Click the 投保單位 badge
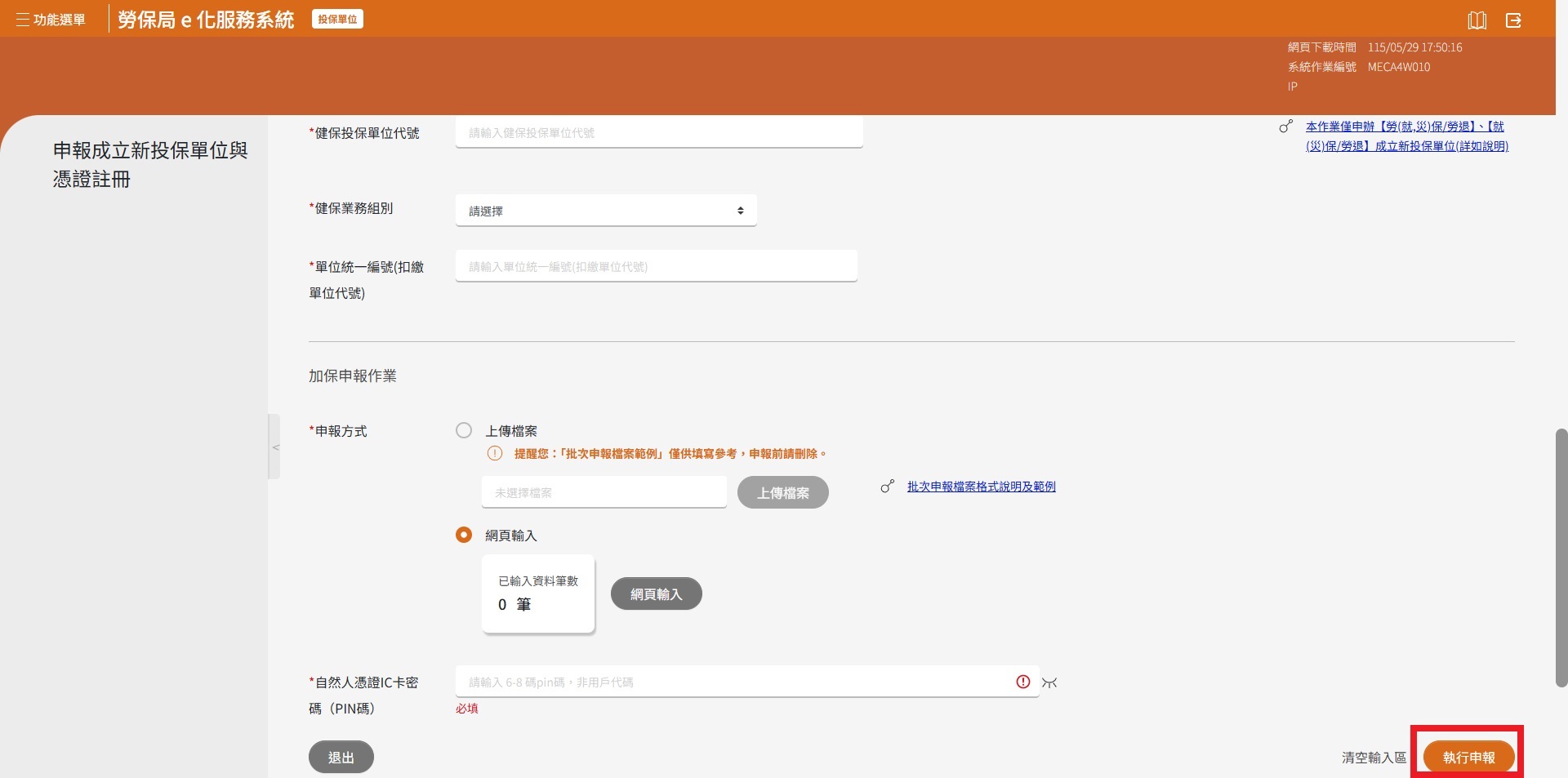 coord(337,19)
